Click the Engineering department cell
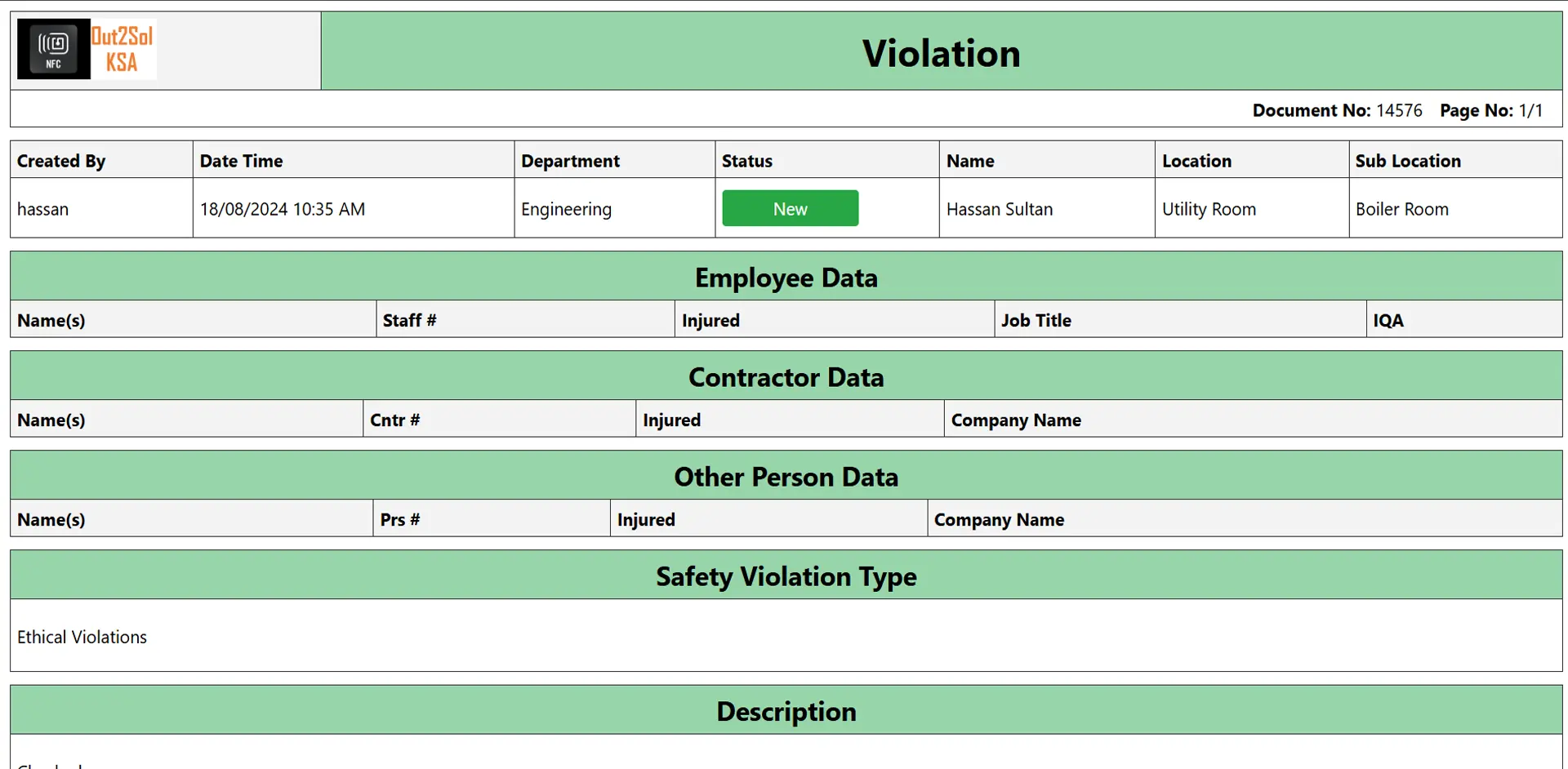The height and width of the screenshot is (769, 1568). (x=566, y=209)
